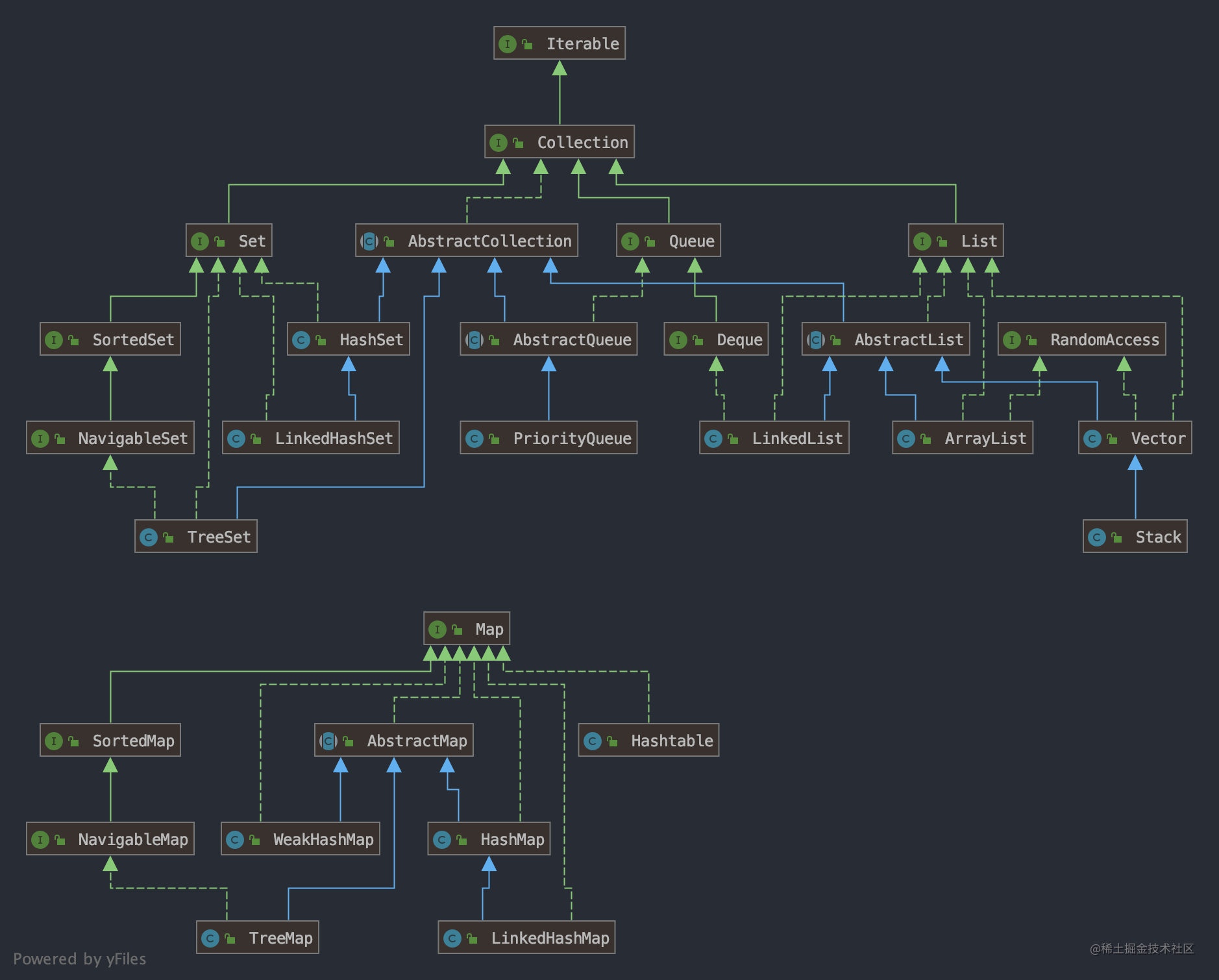
Task: Click the 稀土掘金技术社区 watermark link
Action: coord(1142,948)
